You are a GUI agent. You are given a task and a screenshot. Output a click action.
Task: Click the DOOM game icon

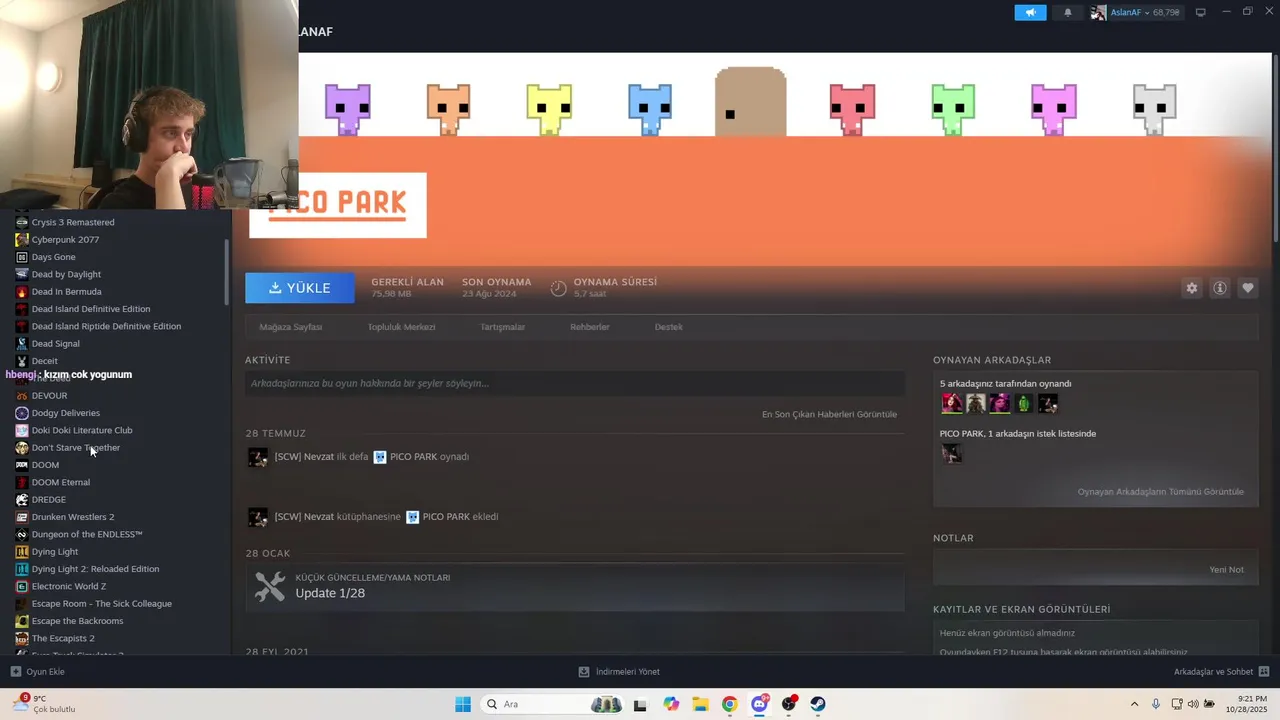pyautogui.click(x=22, y=465)
